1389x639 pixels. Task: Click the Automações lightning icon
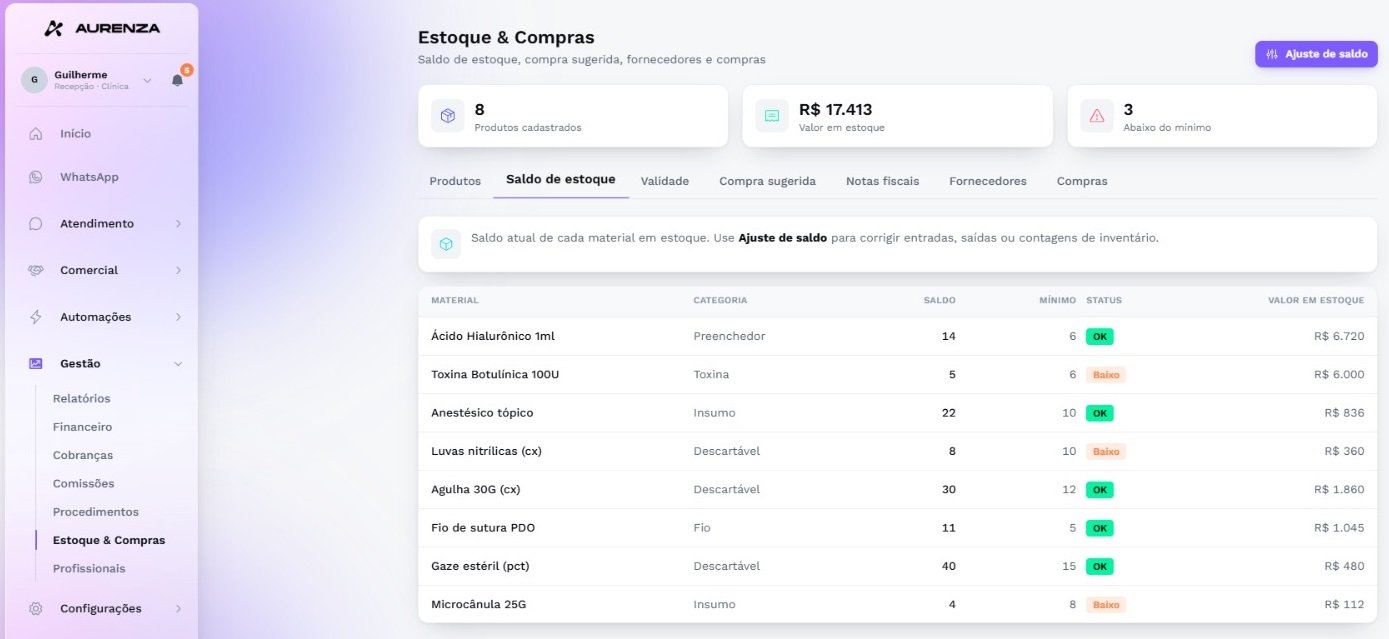[36, 317]
